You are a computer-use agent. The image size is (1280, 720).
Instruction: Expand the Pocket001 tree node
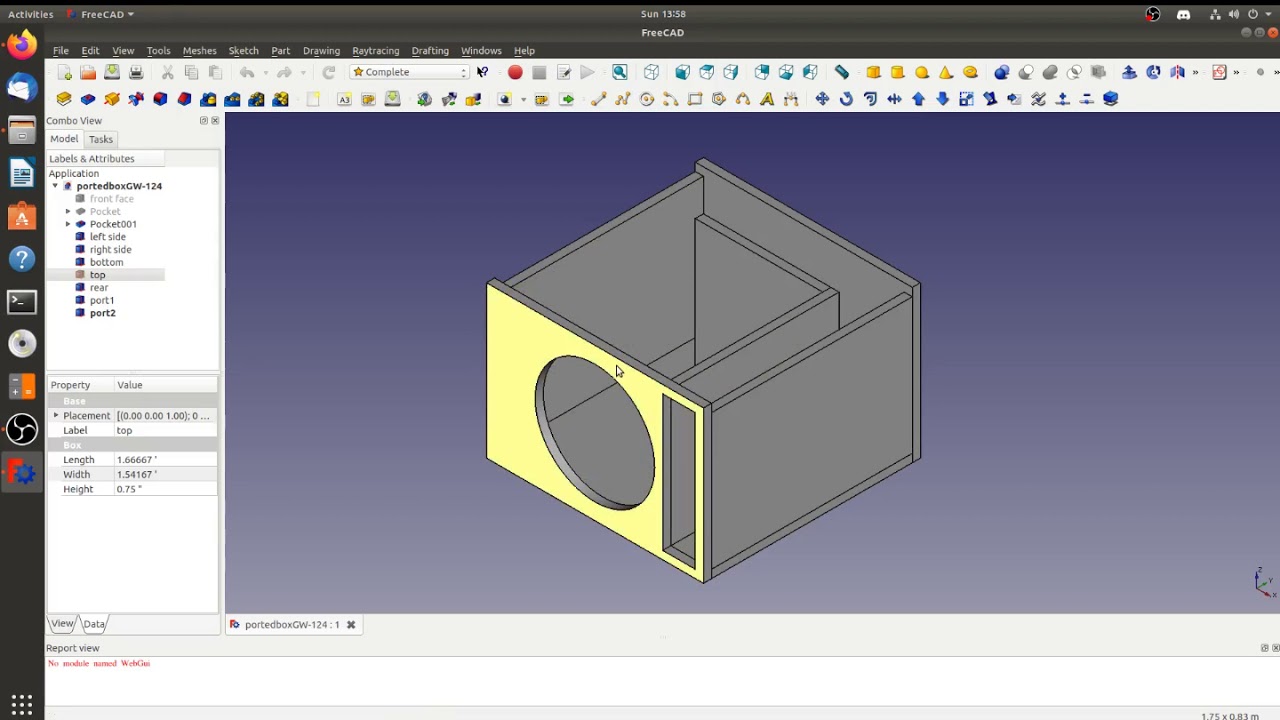click(68, 224)
